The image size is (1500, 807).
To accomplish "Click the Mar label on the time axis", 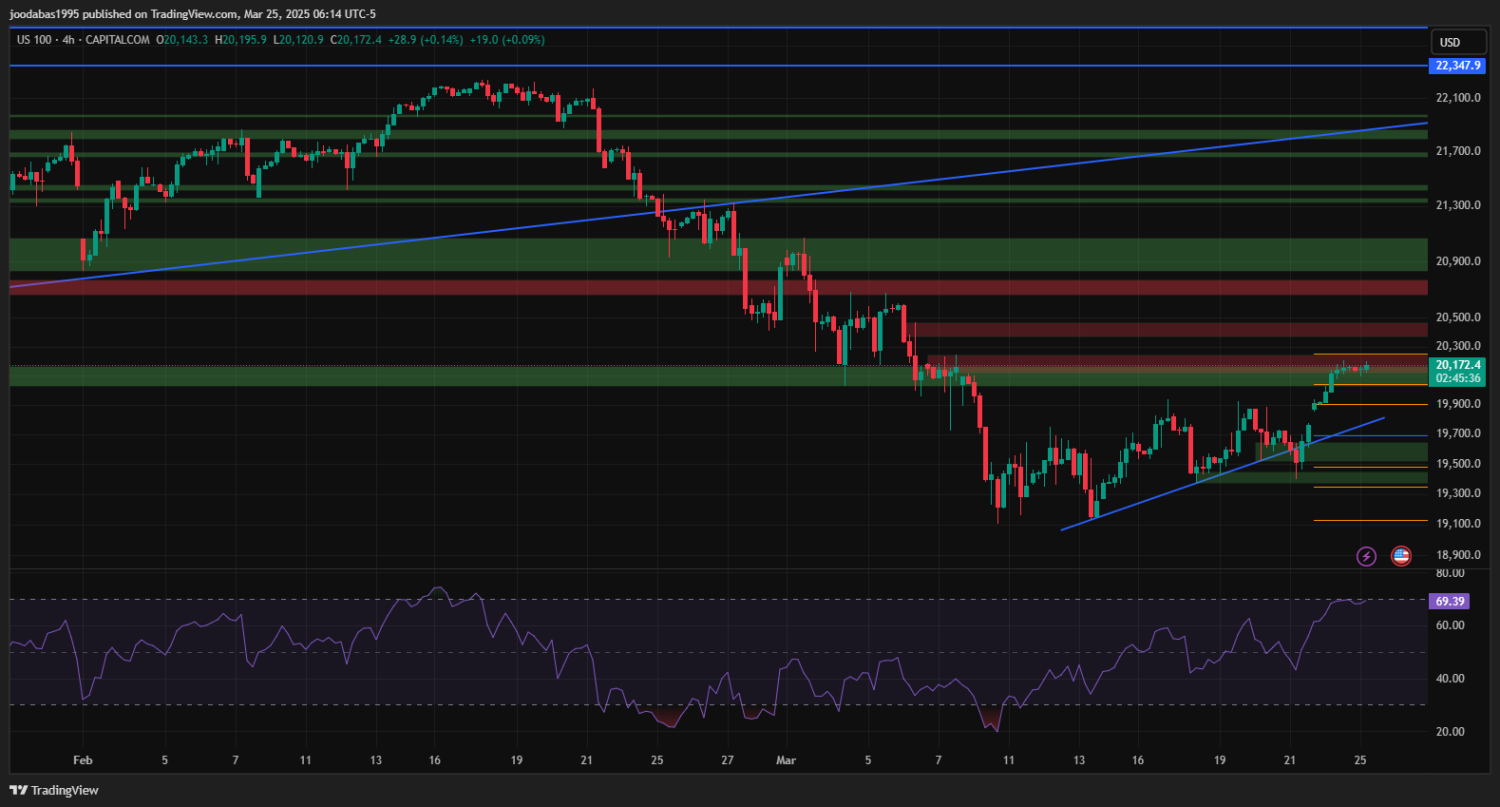I will coord(785,760).
